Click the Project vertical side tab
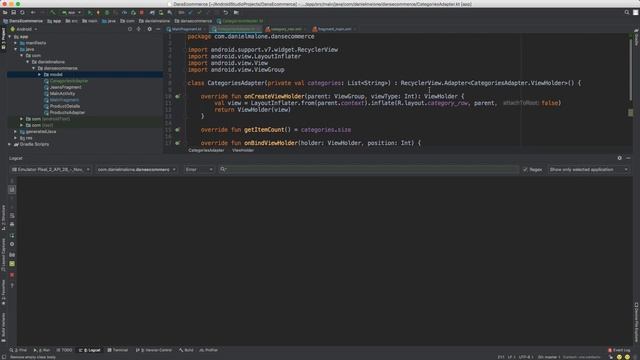 3,39
